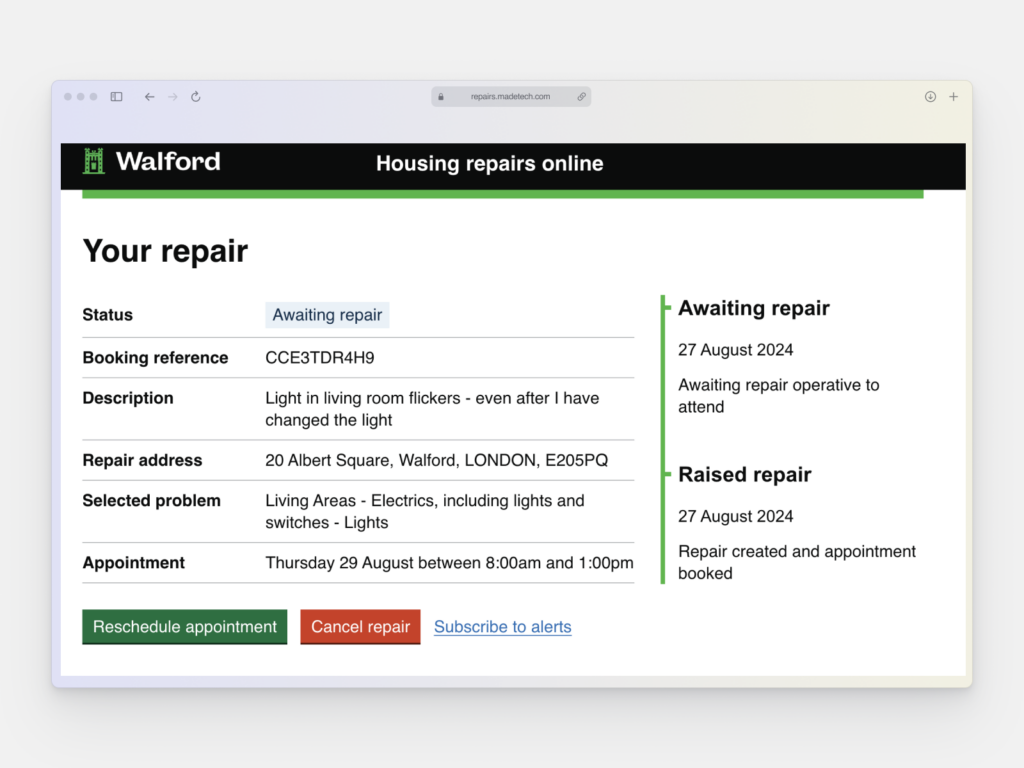
Task: Focus the repairs.madetech.com address field
Action: [511, 97]
